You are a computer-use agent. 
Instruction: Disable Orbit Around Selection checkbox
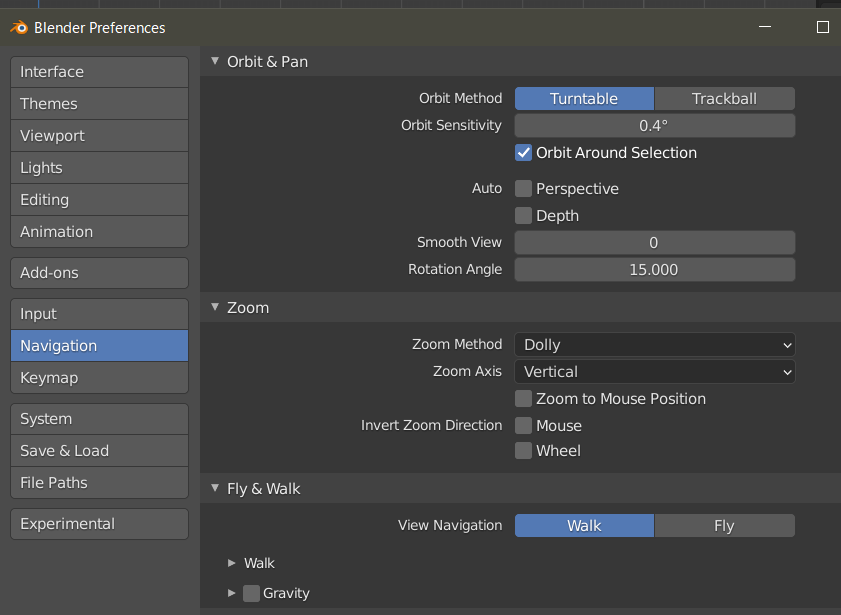(523, 153)
